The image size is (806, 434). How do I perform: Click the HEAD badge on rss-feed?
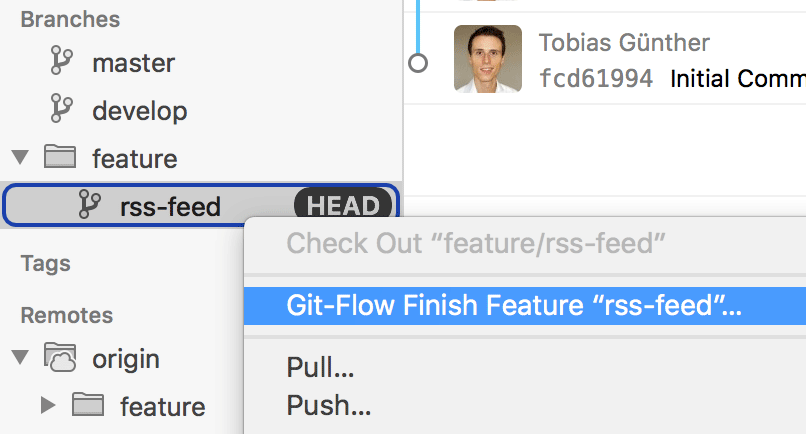click(342, 207)
